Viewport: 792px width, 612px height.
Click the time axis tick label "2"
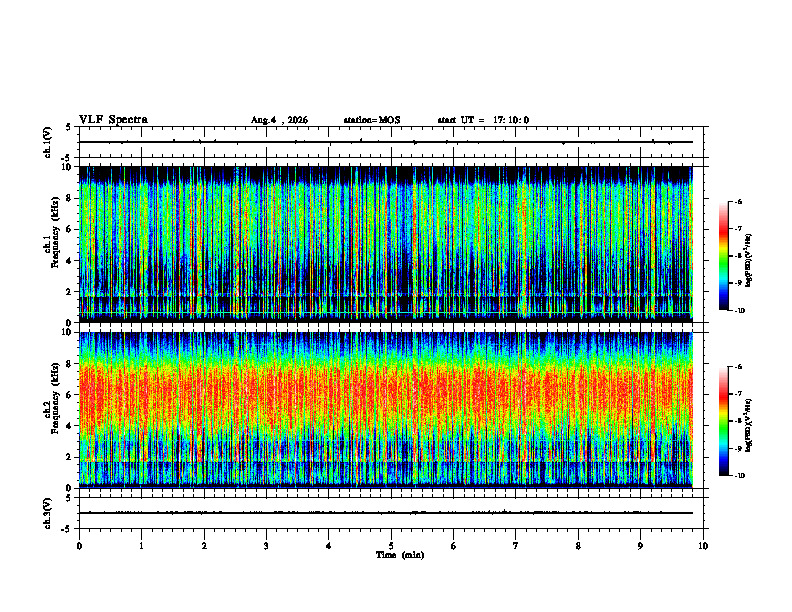tap(204, 546)
